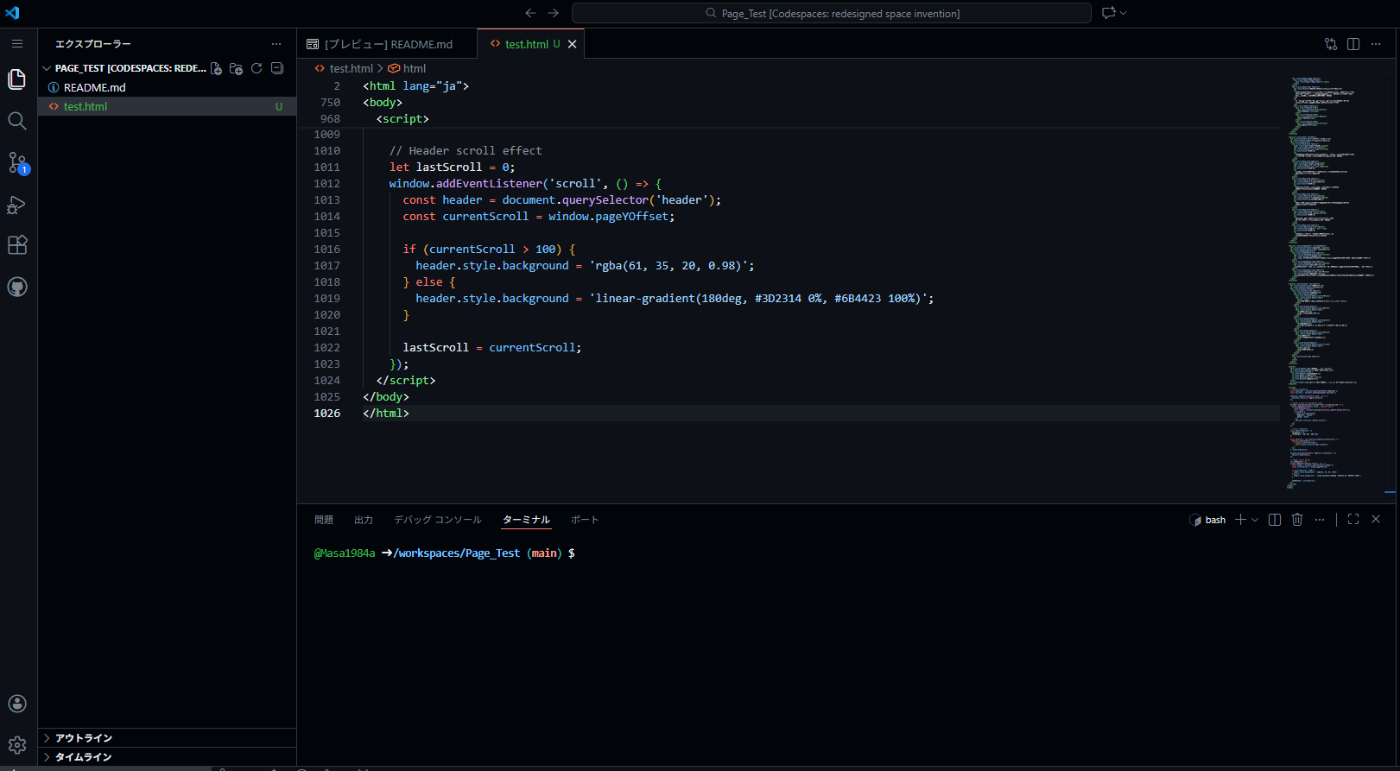The width and height of the screenshot is (1400, 771).
Task: Expand the タイムライン section
Action: 83,757
